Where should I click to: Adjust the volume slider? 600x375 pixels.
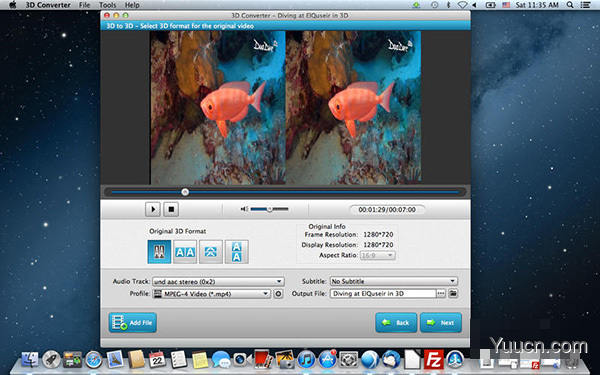coord(269,209)
